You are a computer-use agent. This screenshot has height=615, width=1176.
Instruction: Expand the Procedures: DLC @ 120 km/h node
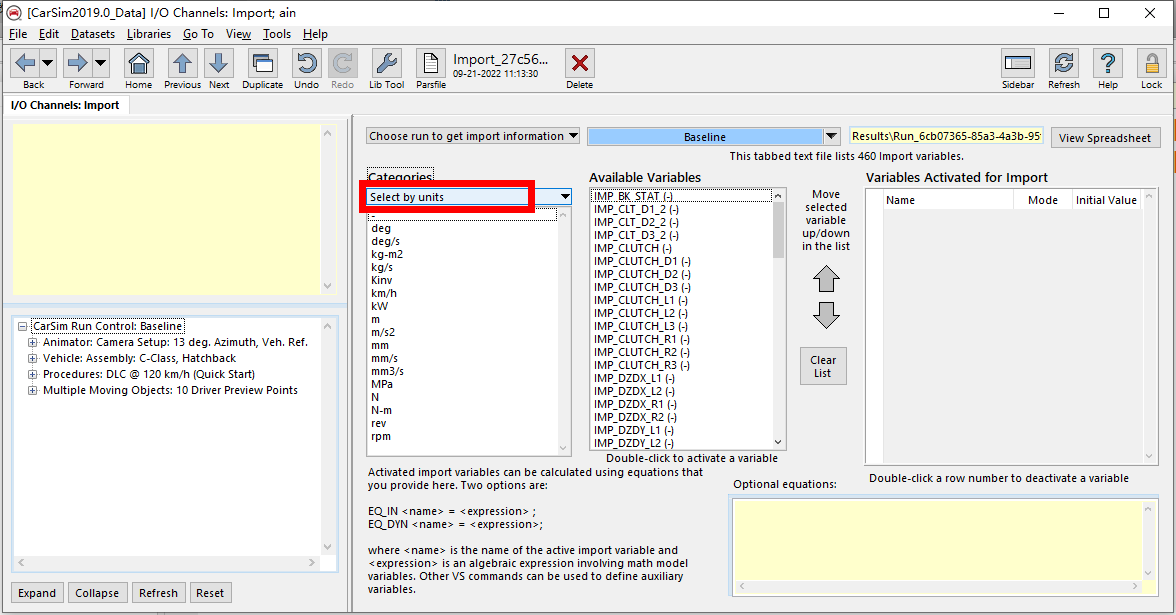point(32,374)
